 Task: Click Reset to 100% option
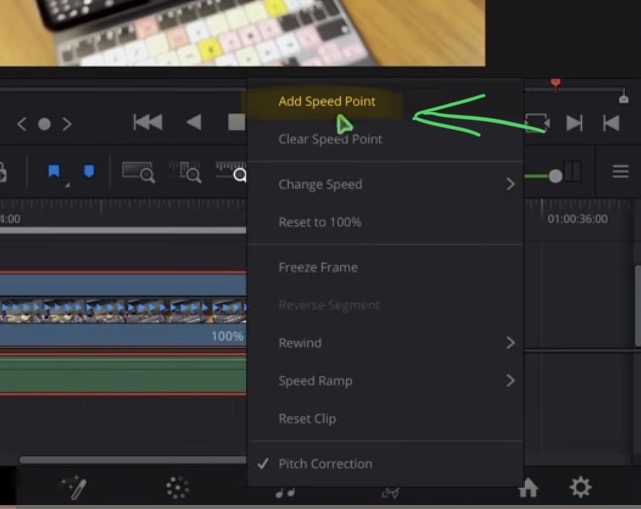(x=320, y=222)
